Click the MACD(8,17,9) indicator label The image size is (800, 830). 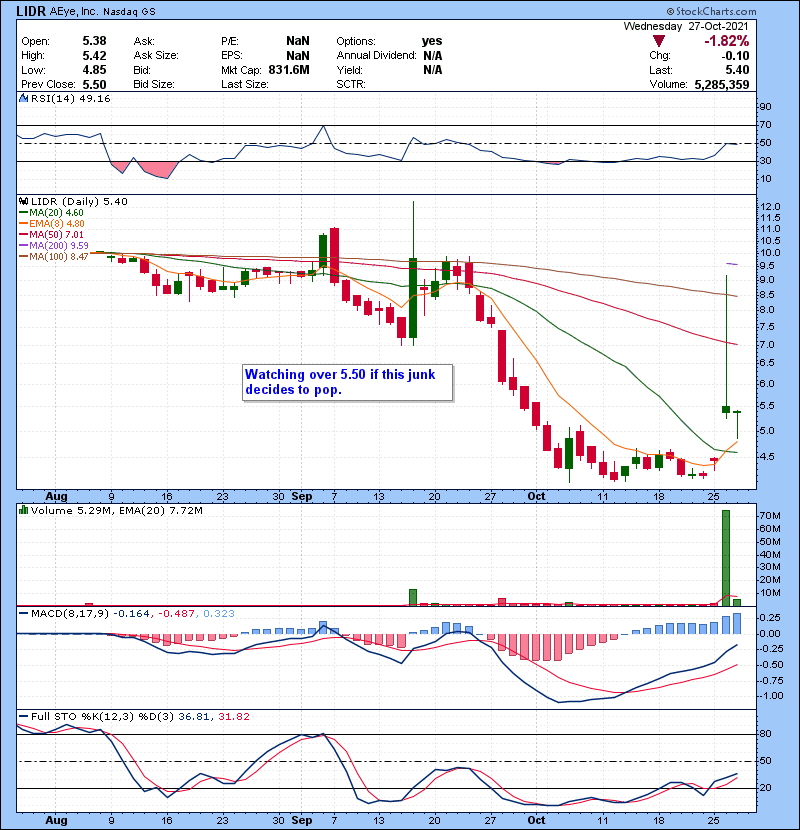click(70, 614)
